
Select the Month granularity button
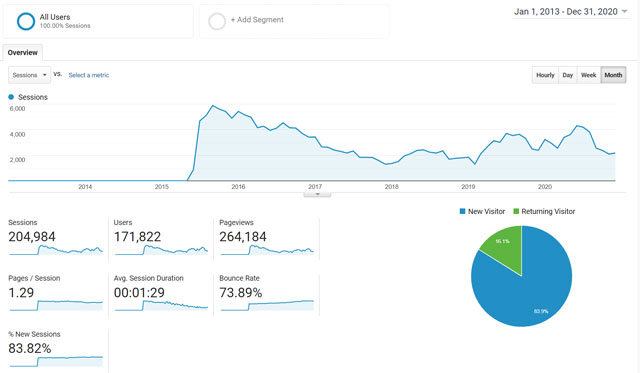[x=613, y=75]
